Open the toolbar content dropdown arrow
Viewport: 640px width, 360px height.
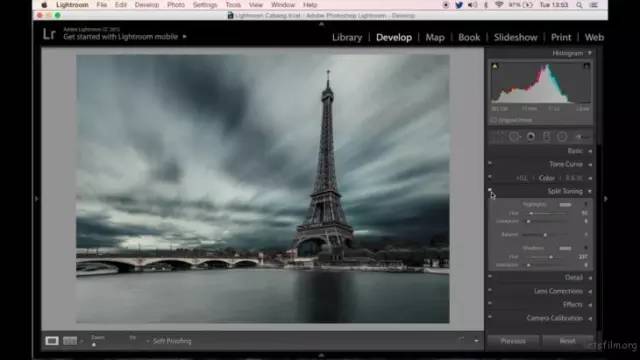coord(476,341)
